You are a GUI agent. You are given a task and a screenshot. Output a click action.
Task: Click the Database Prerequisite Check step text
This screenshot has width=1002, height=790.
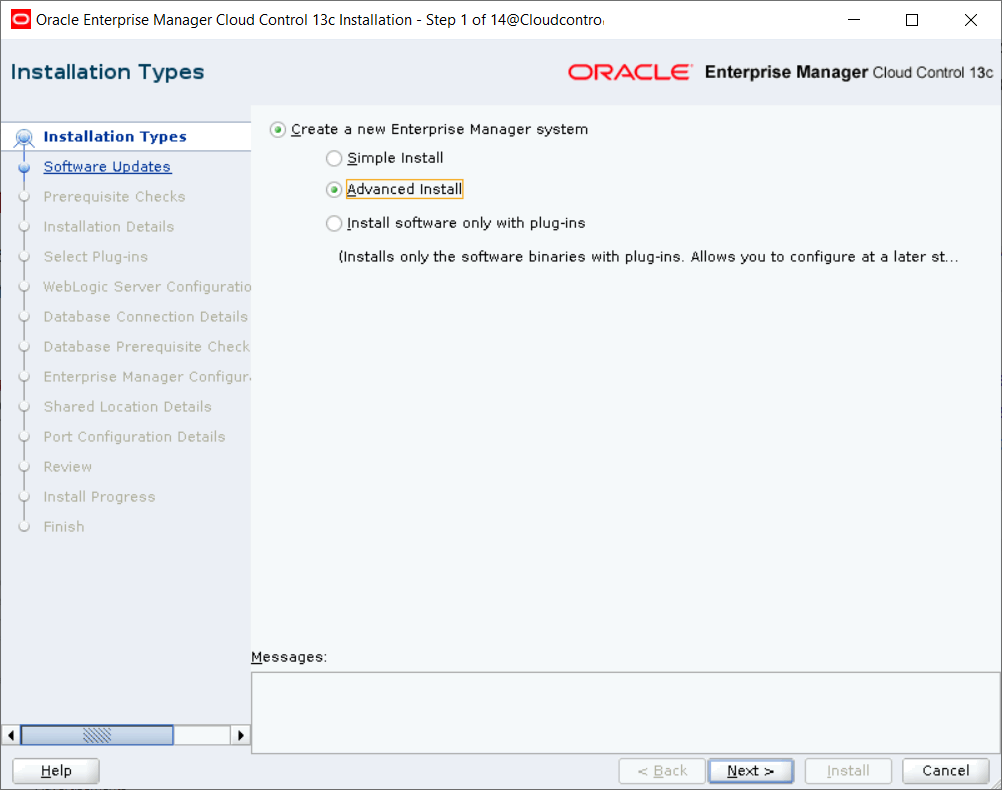[147, 347]
